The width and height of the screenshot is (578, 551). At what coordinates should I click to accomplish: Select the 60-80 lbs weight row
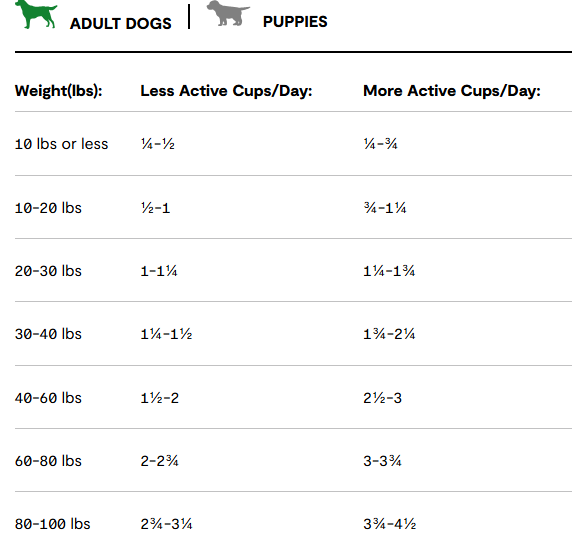click(293, 461)
